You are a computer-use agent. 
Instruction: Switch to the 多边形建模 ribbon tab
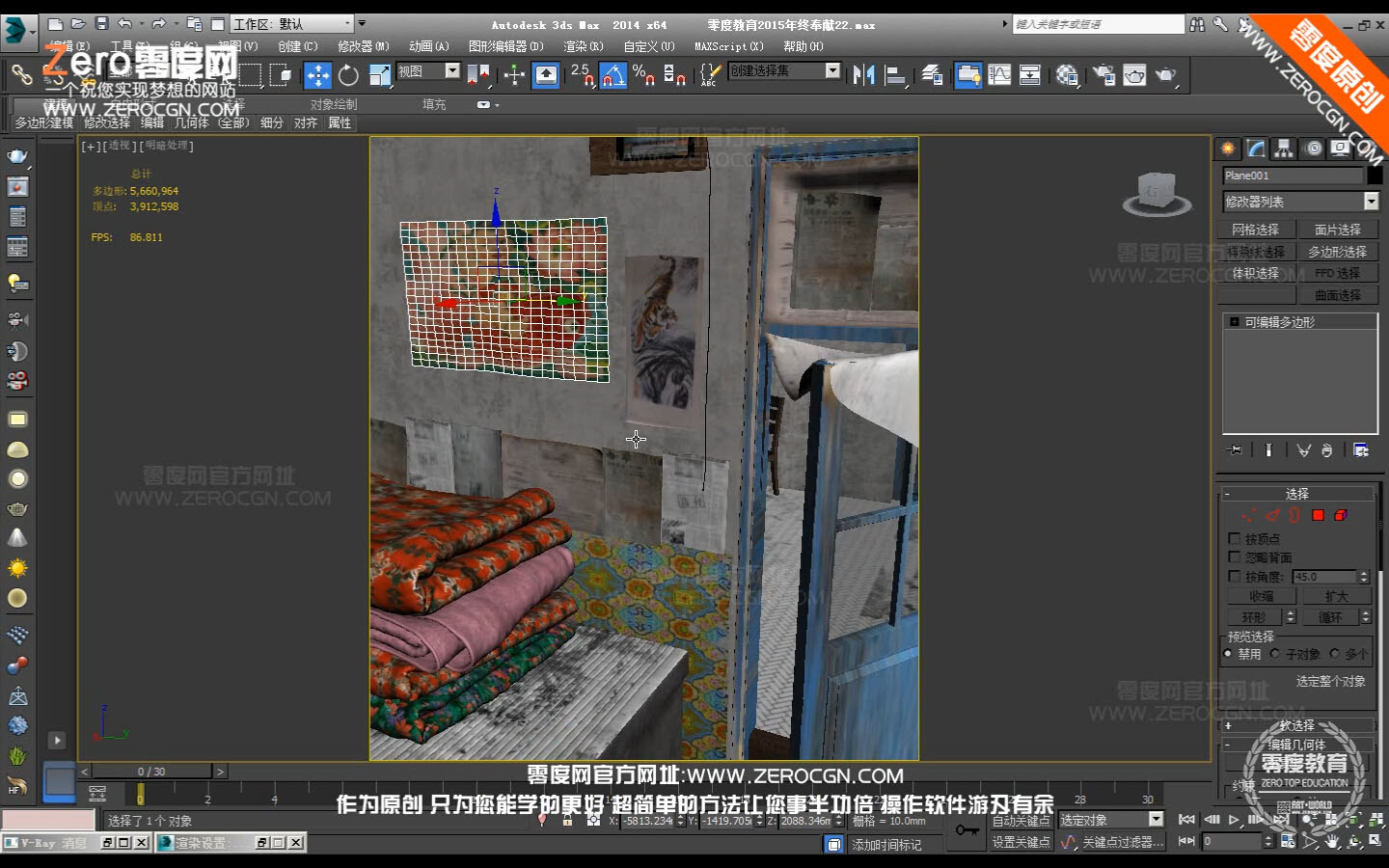(44, 122)
